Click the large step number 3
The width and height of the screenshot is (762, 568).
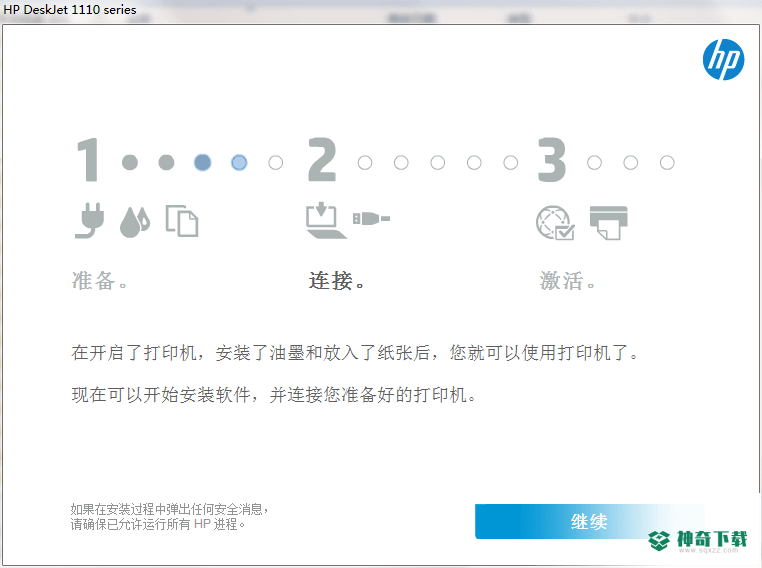552,159
